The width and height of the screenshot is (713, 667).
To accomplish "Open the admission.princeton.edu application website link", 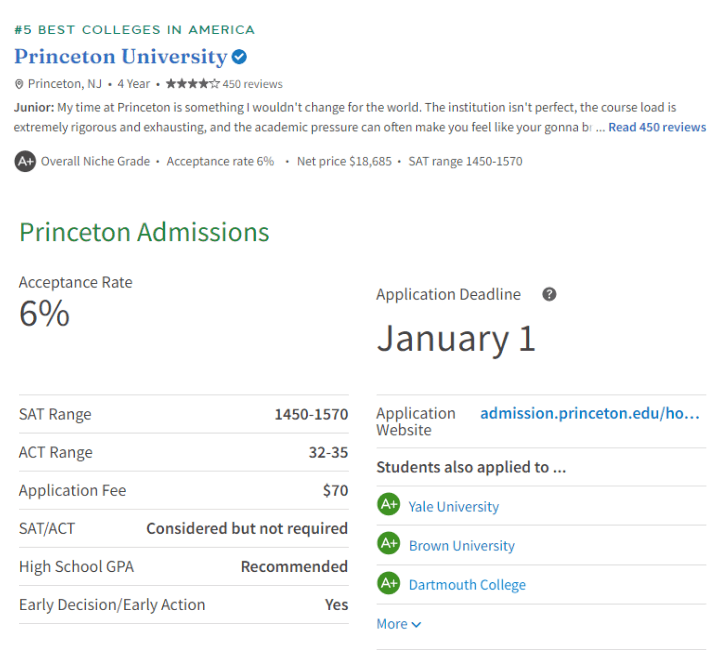I will [590, 413].
